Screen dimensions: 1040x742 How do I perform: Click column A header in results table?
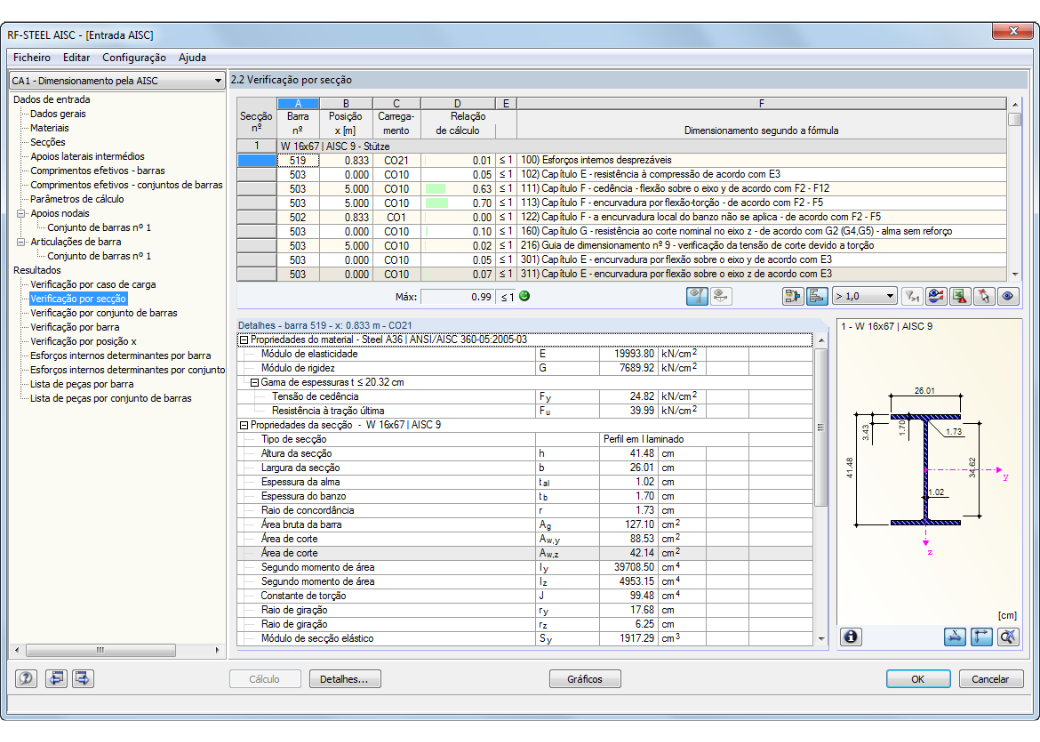point(298,103)
